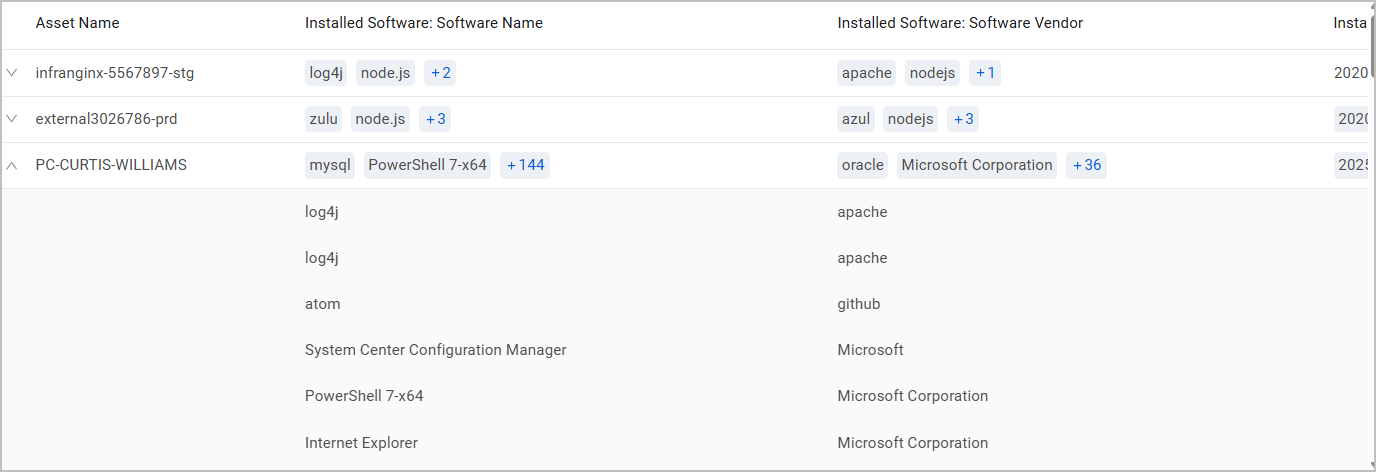
Task: Show +1 more vendors for infranginx row
Action: (985, 73)
